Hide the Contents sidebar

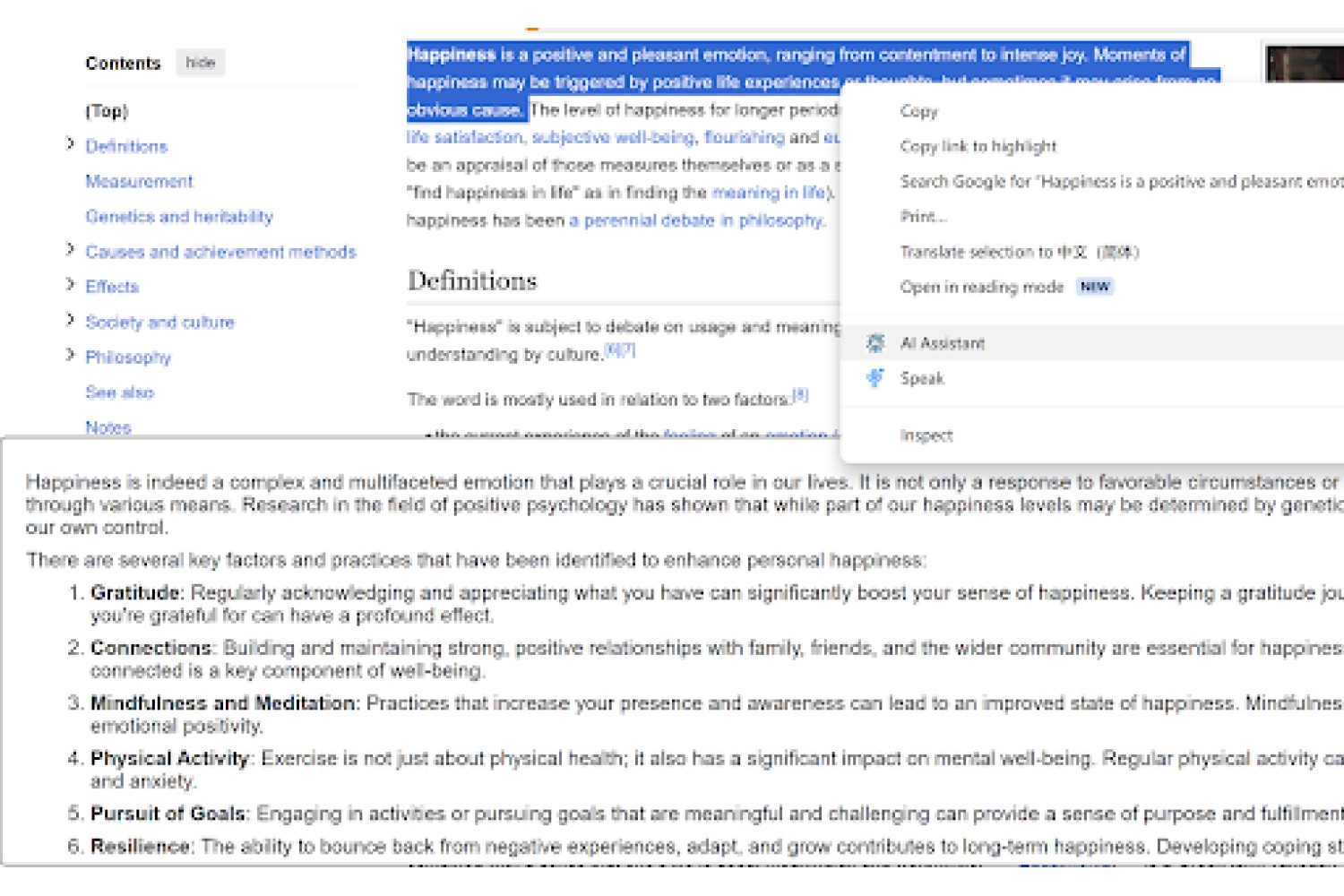click(201, 63)
